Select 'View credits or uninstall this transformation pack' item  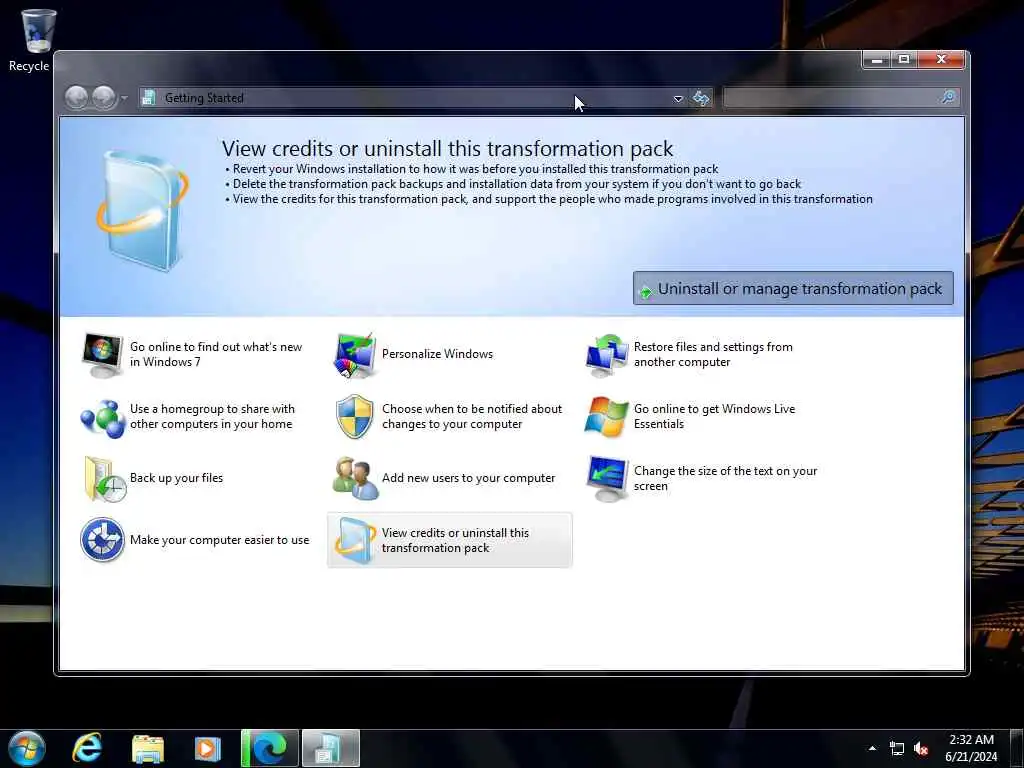449,540
